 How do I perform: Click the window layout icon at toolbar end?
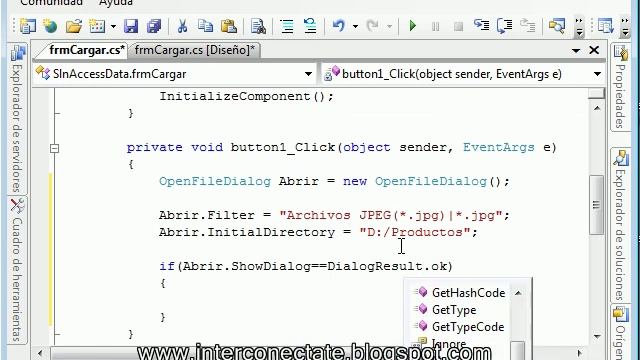click(605, 26)
